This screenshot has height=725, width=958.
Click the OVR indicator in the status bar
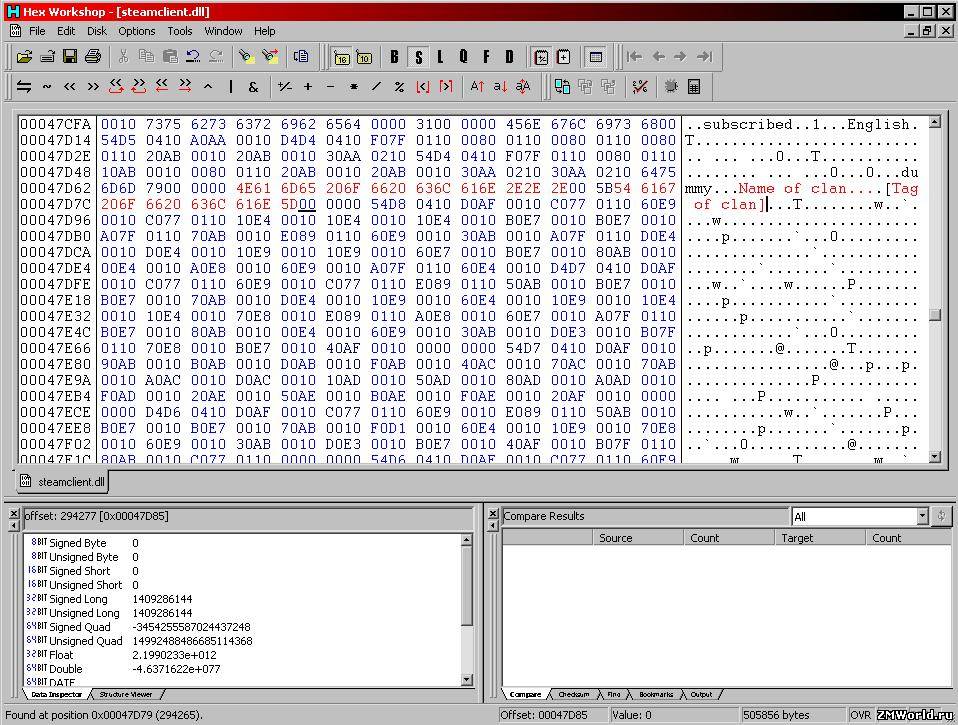(860, 715)
